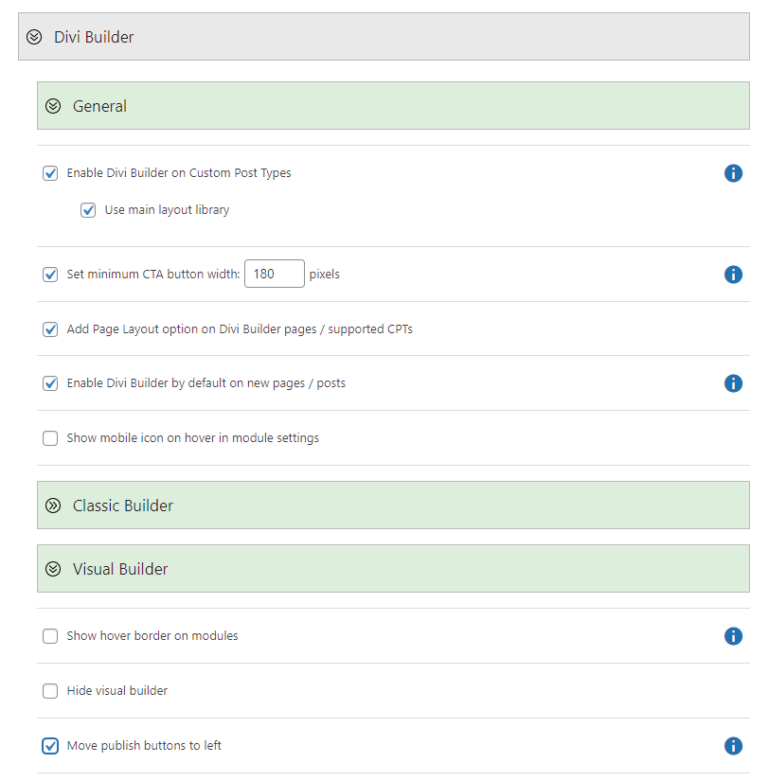Viewport: 768px width, 781px height.
Task: Tick the Hide visual builder checkbox
Action: click(x=50, y=691)
